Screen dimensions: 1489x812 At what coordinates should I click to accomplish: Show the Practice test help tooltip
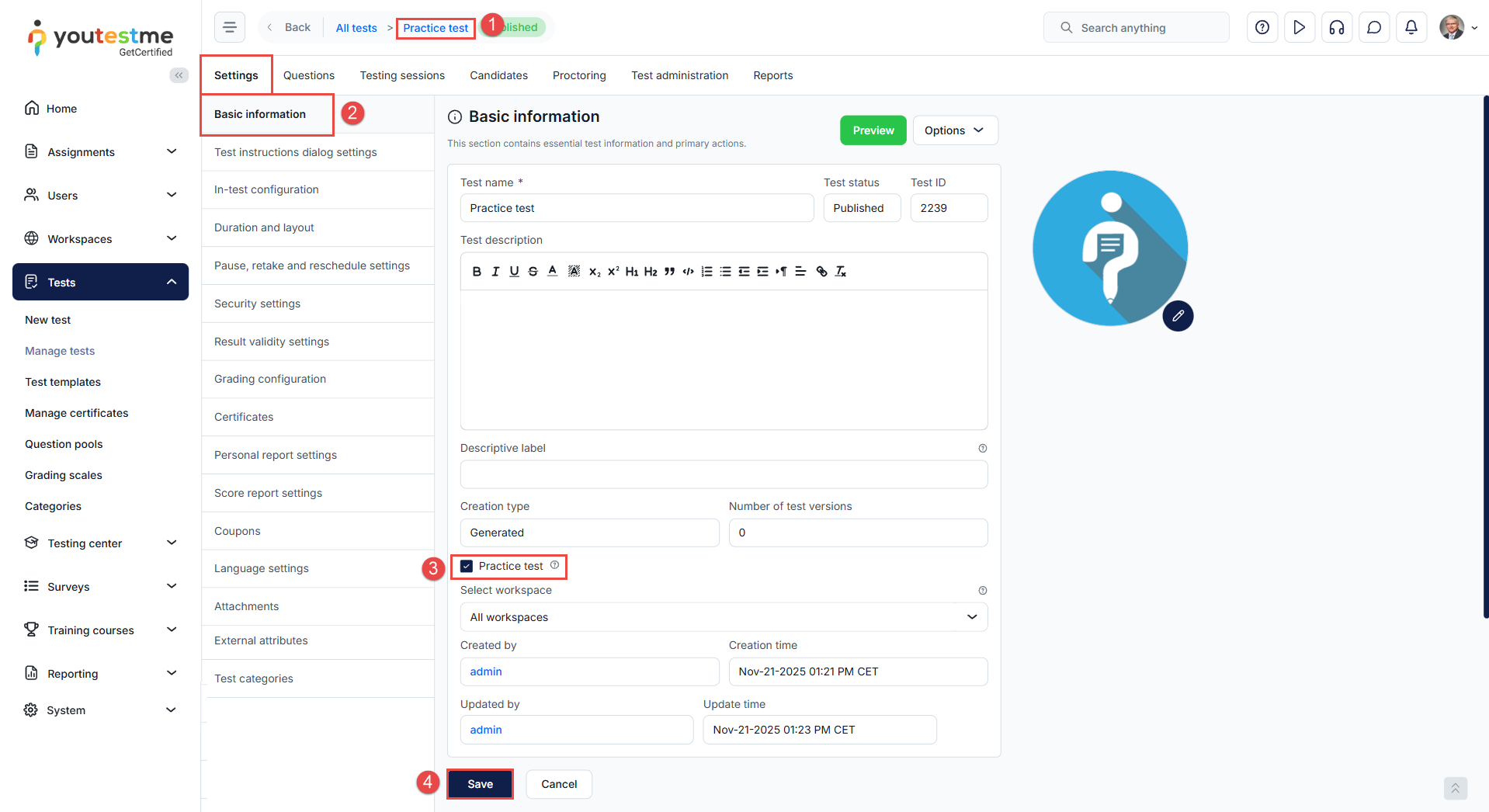(x=555, y=565)
